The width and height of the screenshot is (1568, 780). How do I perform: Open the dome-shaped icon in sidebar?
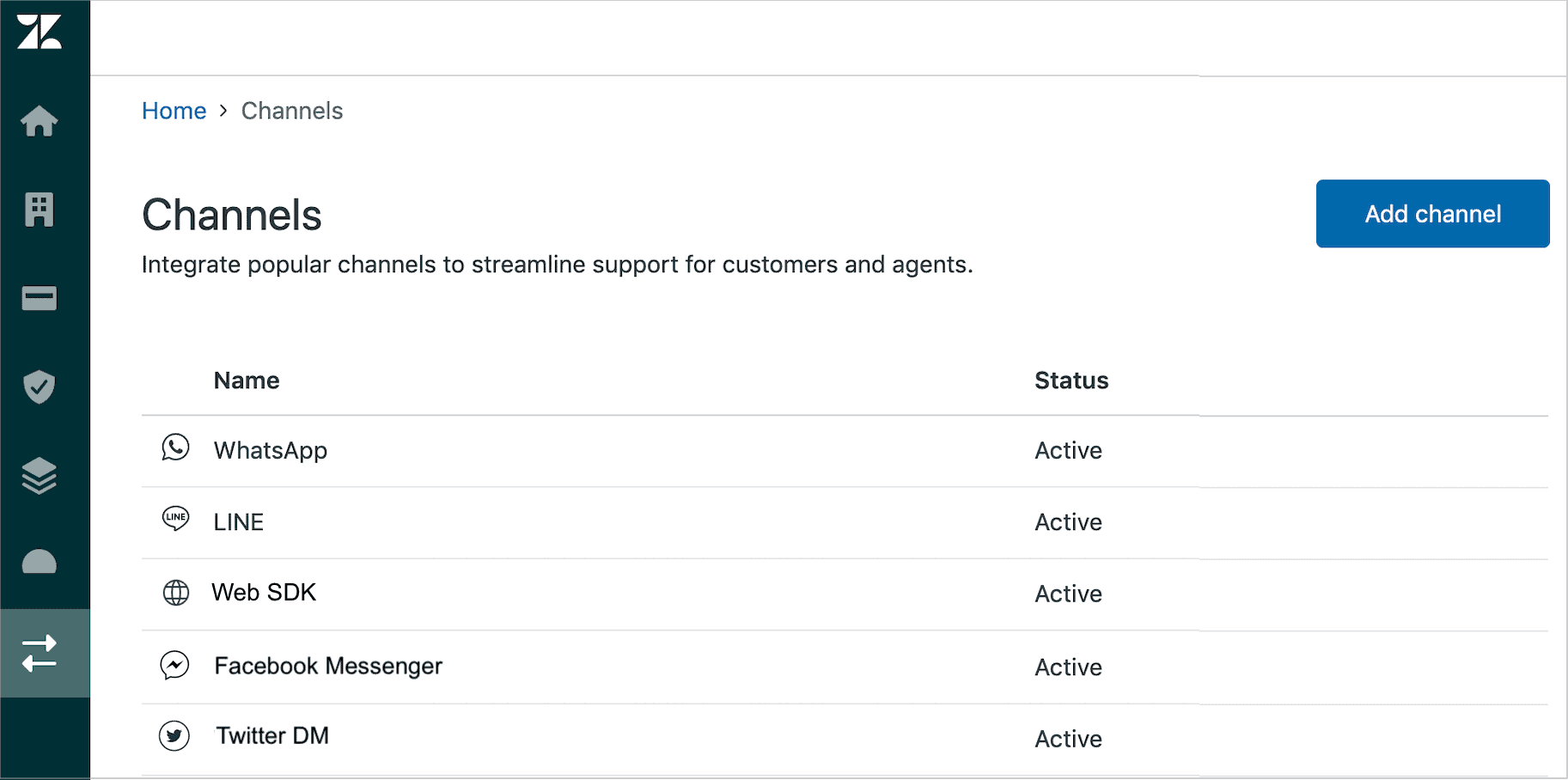click(40, 562)
